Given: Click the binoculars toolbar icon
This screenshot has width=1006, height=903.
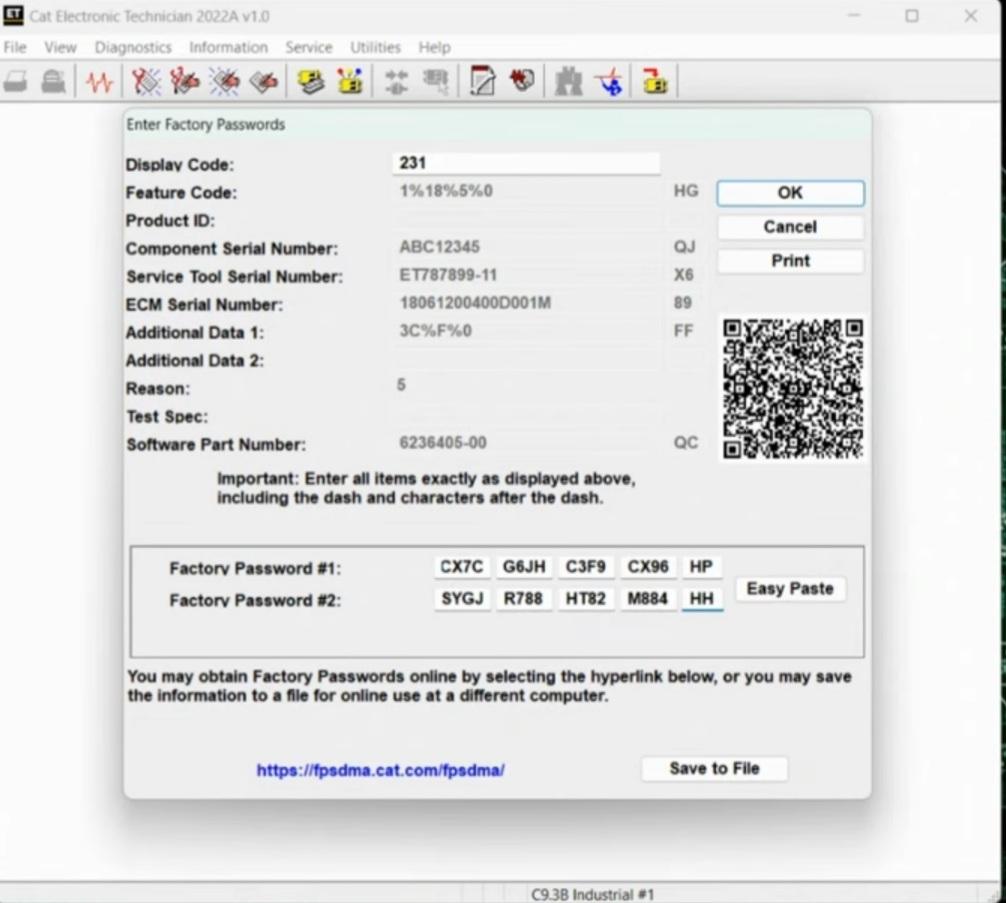Looking at the screenshot, I should tap(568, 82).
